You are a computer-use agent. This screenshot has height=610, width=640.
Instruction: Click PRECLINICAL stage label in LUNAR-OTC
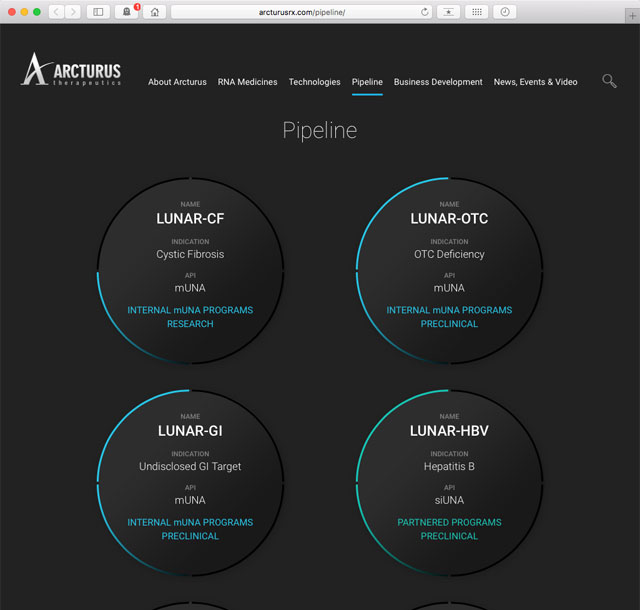click(449, 324)
